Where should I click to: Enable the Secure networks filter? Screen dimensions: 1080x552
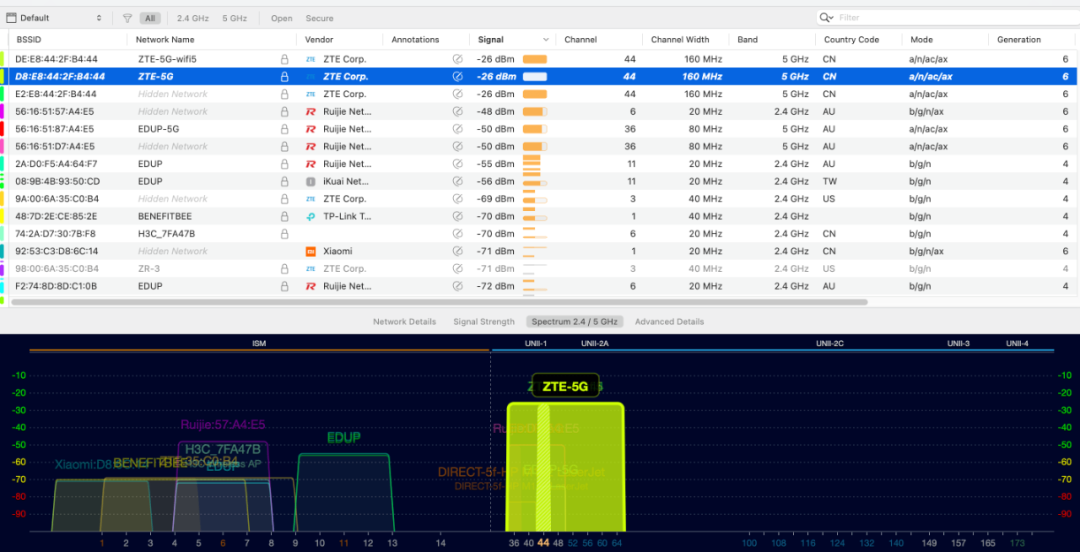pos(320,18)
